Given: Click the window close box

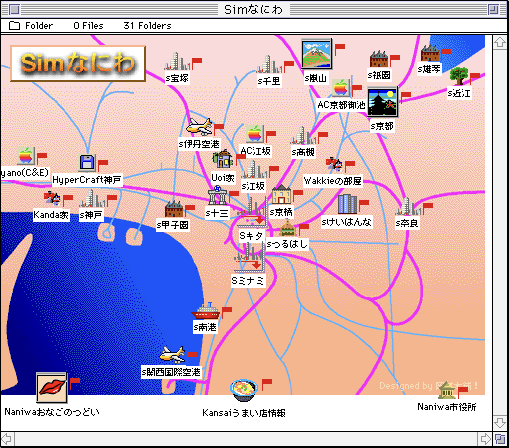Looking at the screenshot, I should [14, 9].
